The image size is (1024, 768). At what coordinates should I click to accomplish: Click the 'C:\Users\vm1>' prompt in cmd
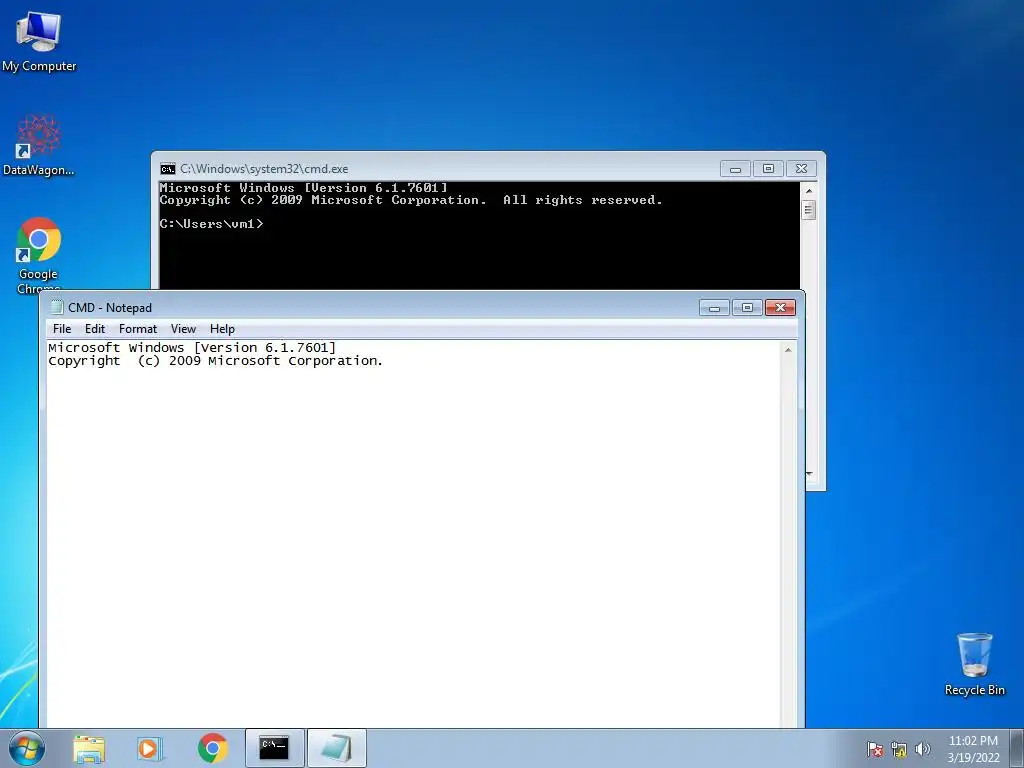(x=211, y=224)
